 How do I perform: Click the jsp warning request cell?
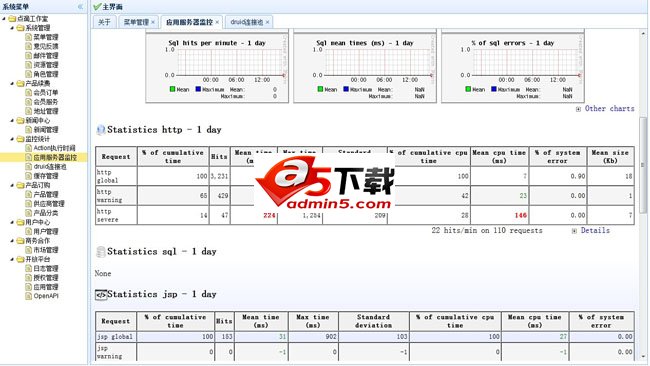[115, 352]
